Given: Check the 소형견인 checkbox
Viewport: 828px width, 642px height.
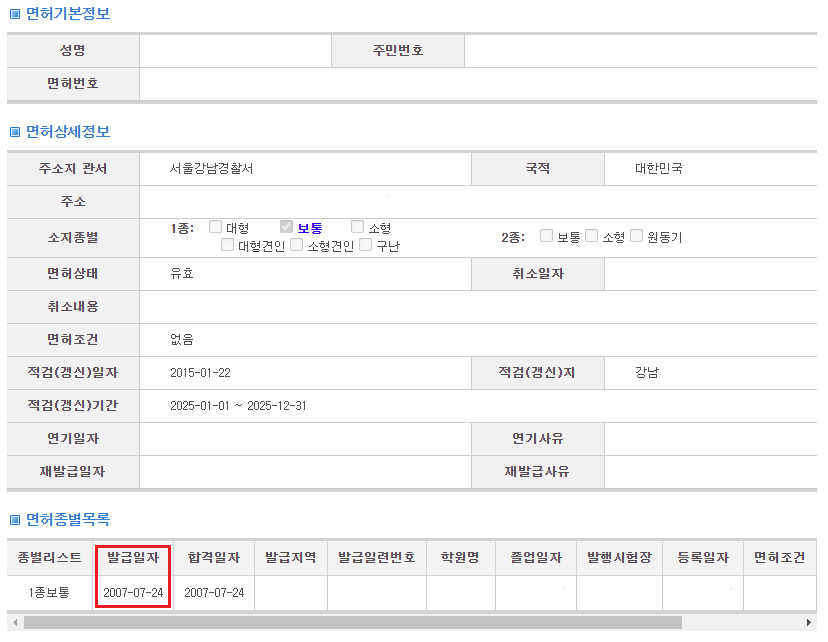Looking at the screenshot, I should tap(297, 245).
